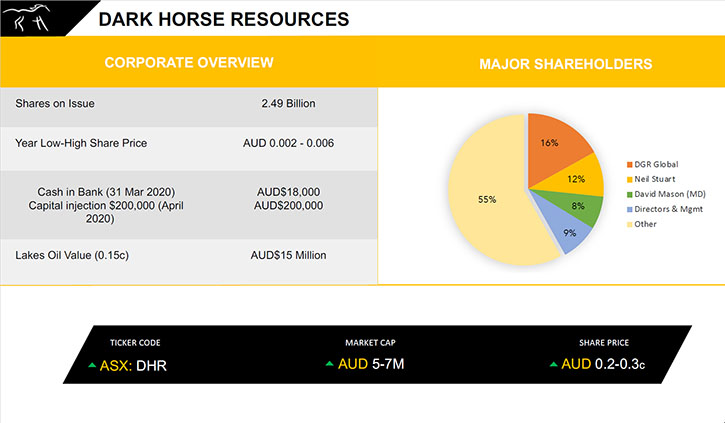Click Year Low-High Share Price label
Image resolution: width=725 pixels, height=423 pixels.
(81, 143)
